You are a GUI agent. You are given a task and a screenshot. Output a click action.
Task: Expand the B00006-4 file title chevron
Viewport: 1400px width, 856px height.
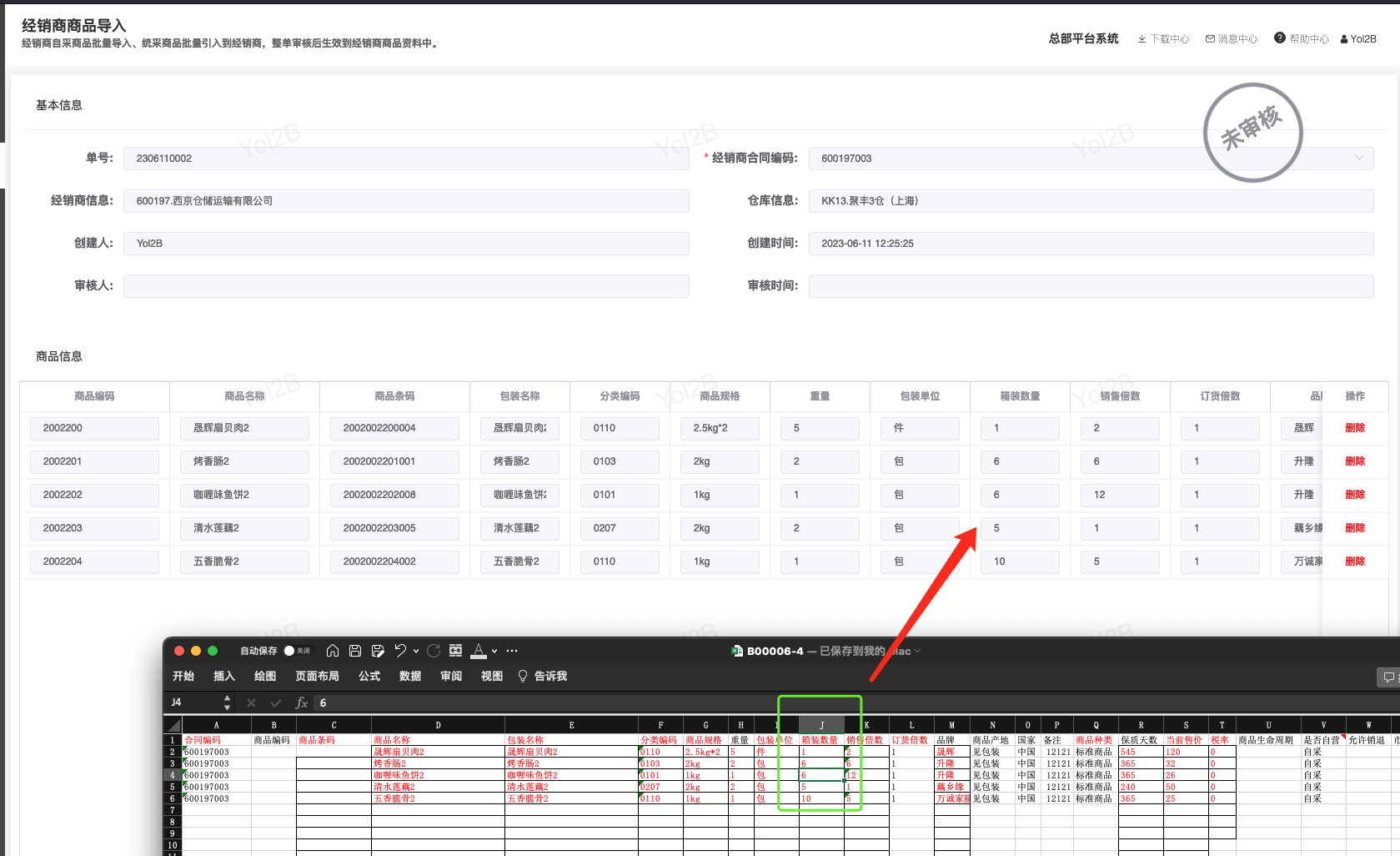point(918,652)
